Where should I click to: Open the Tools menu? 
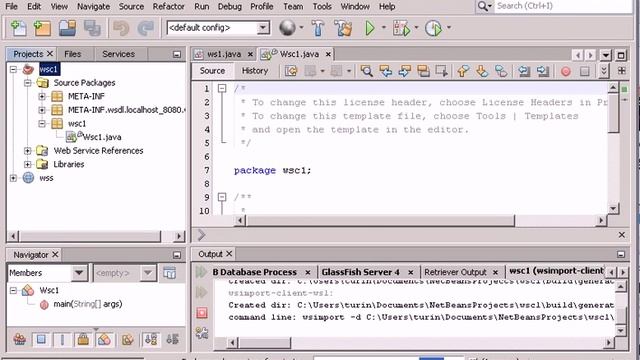click(x=322, y=7)
